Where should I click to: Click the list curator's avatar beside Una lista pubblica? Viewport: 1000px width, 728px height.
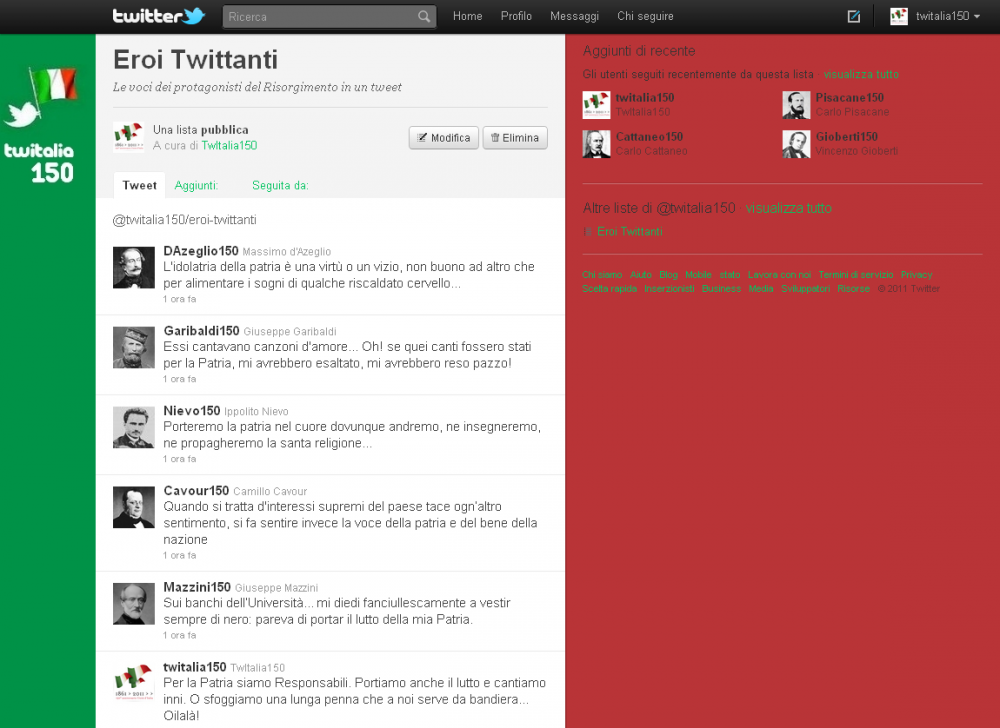tap(128, 137)
